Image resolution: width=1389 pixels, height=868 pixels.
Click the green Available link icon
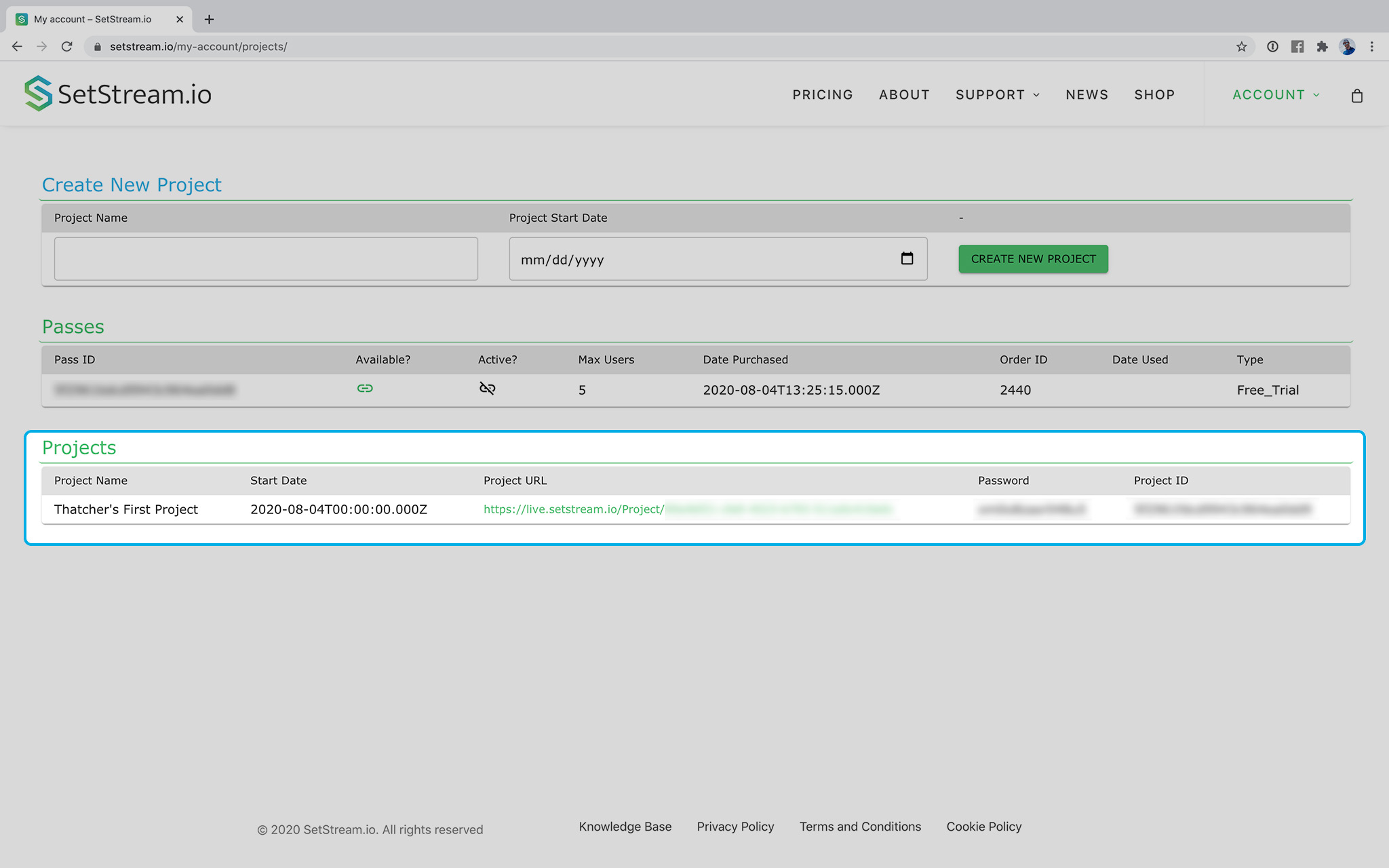365,389
